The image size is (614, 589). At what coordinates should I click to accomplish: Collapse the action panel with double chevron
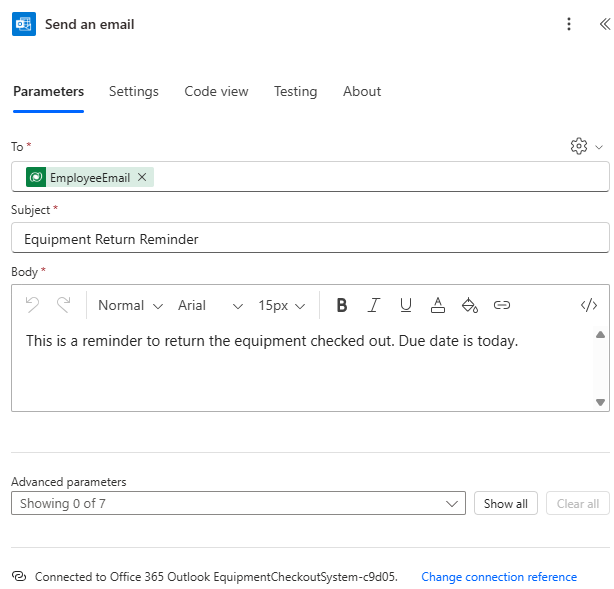click(x=605, y=24)
